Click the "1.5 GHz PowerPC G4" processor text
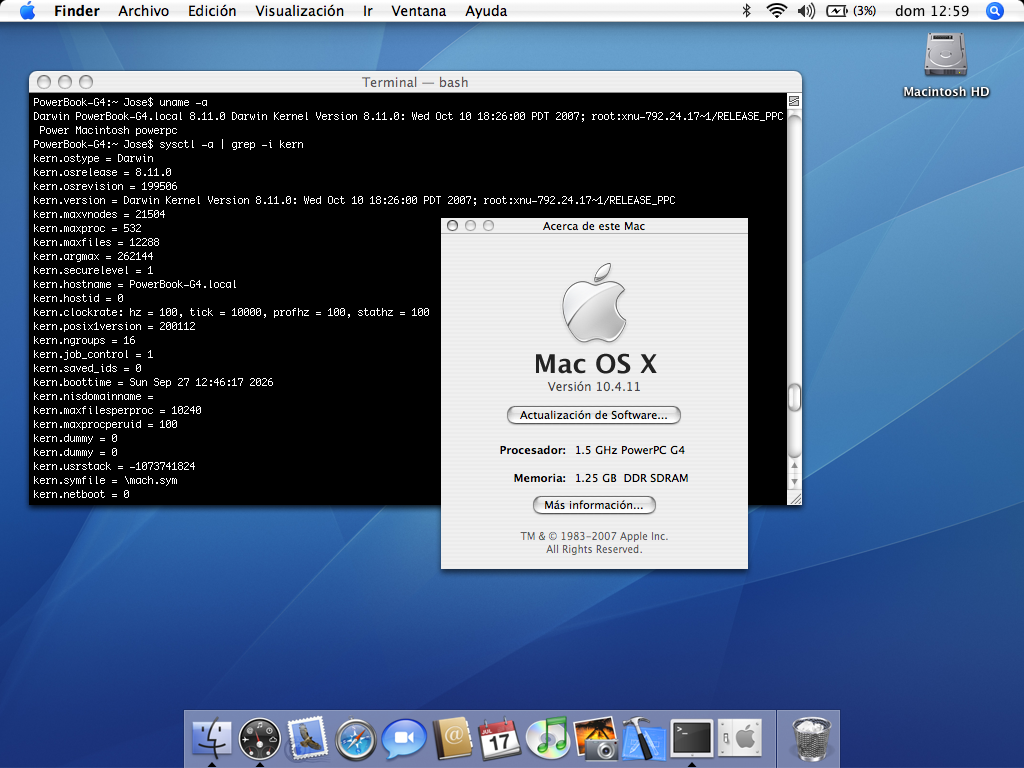This screenshot has height=768, width=1024. tap(630, 450)
